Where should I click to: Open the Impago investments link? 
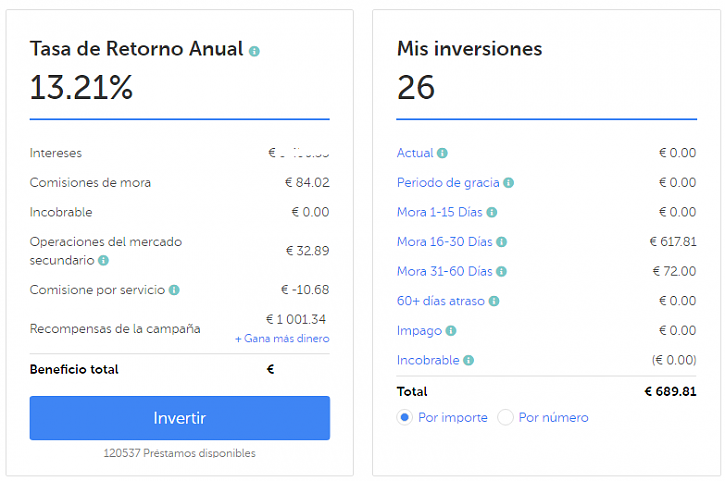pos(419,331)
